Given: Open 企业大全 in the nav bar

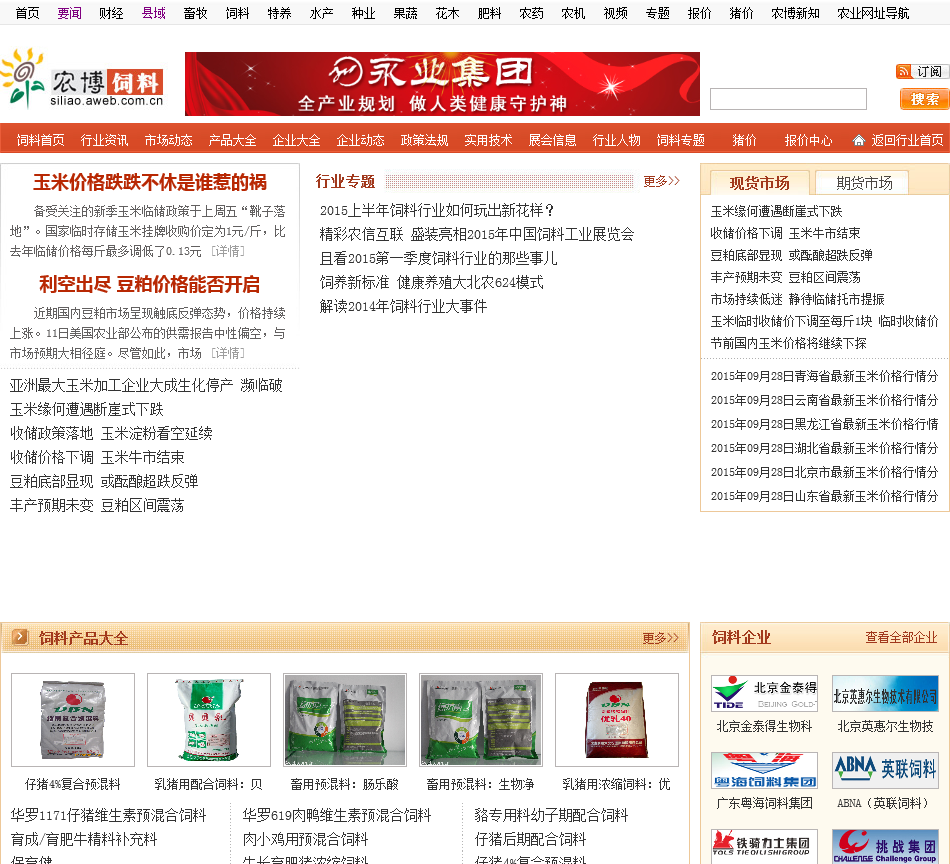Looking at the screenshot, I should (x=296, y=141).
